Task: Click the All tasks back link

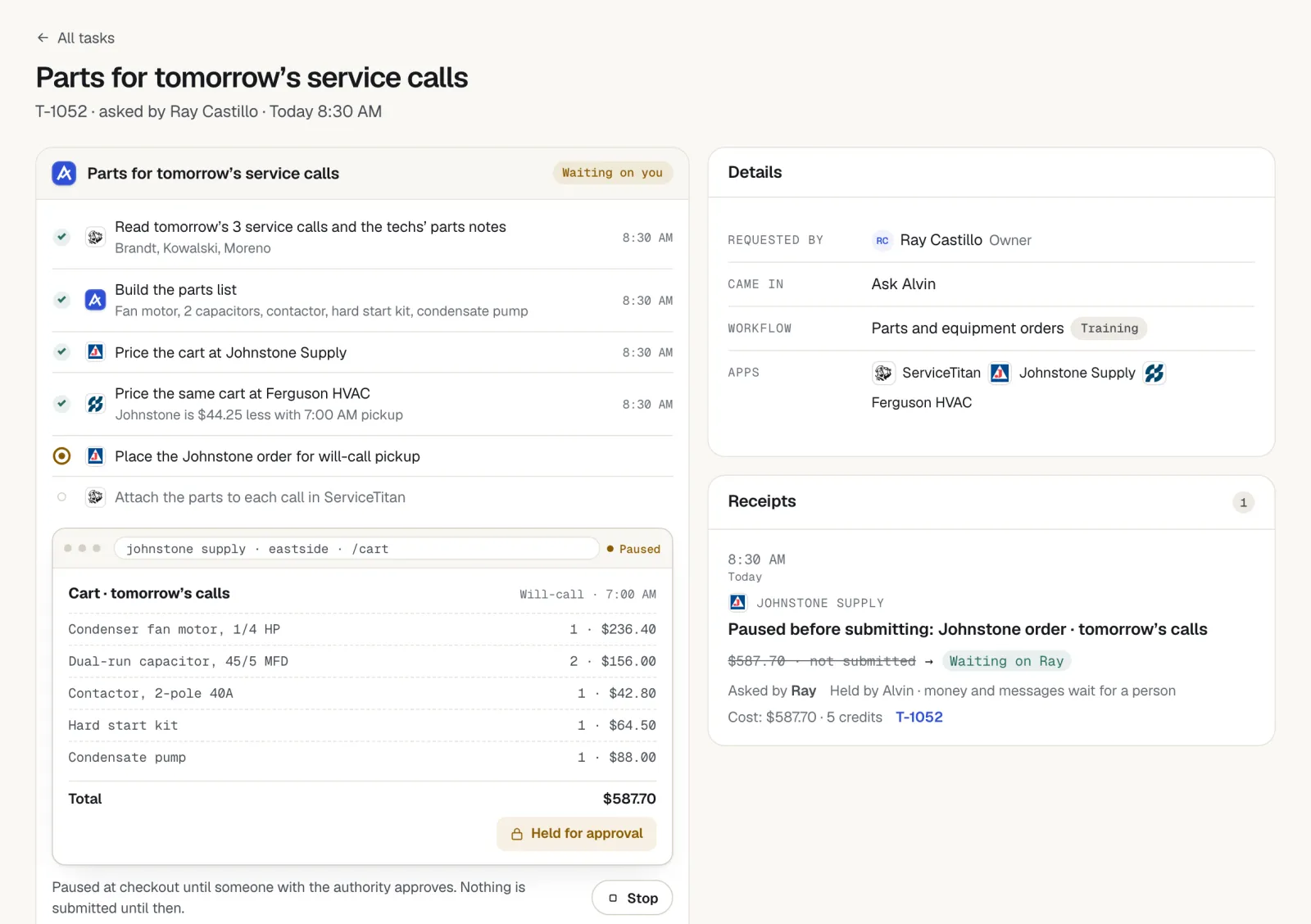Action: pyautogui.click(x=75, y=38)
